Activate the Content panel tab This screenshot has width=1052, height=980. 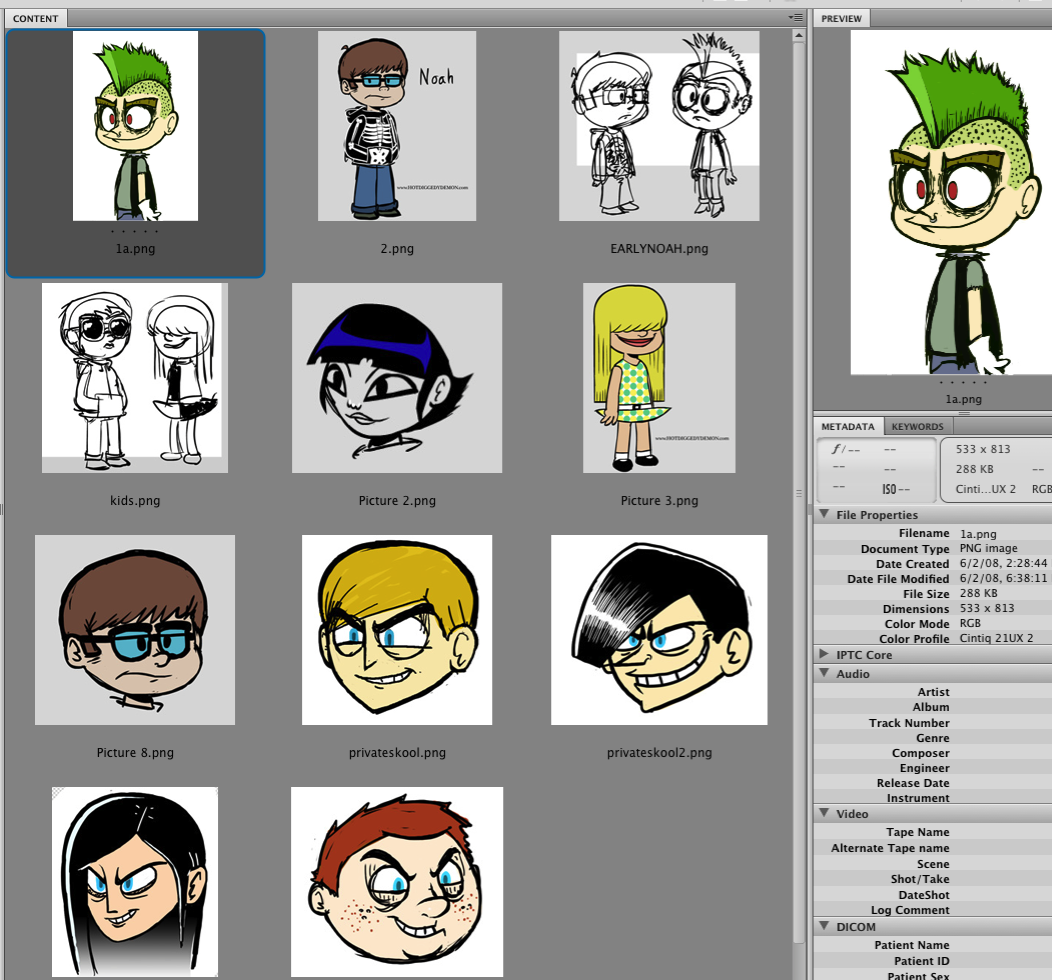(36, 18)
